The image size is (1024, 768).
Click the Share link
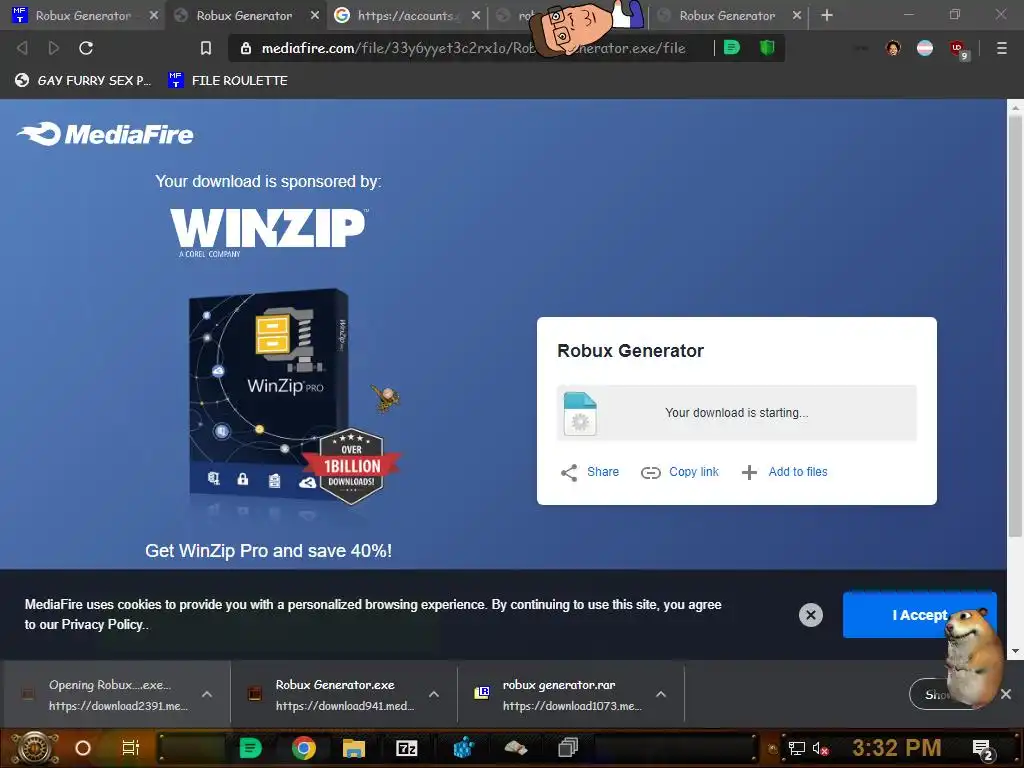[603, 472]
